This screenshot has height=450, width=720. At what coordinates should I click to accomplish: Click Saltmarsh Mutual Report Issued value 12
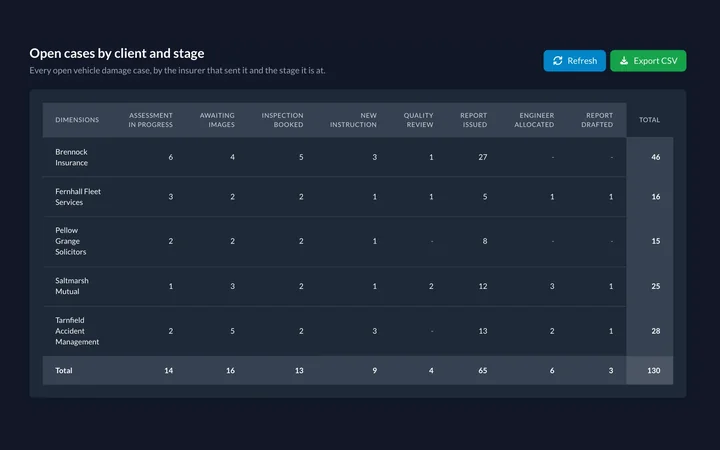coord(483,286)
